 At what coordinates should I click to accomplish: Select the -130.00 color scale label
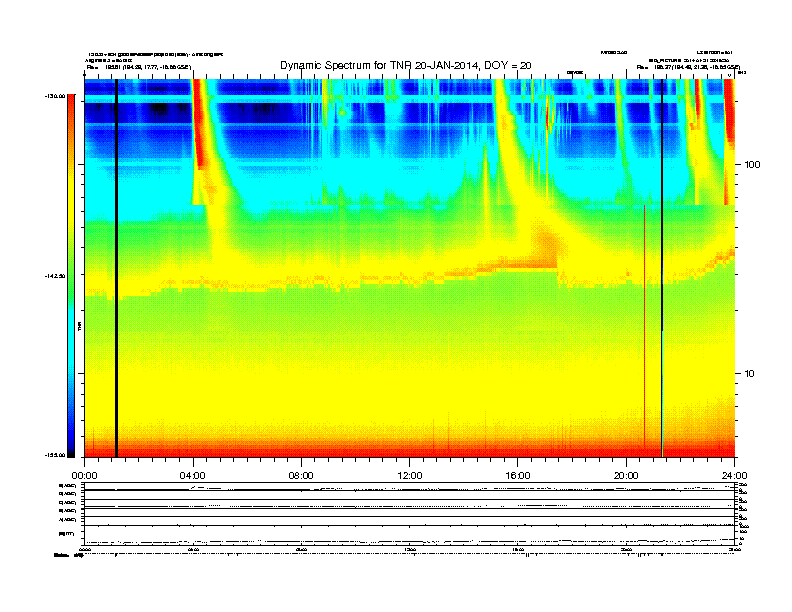click(x=55, y=95)
